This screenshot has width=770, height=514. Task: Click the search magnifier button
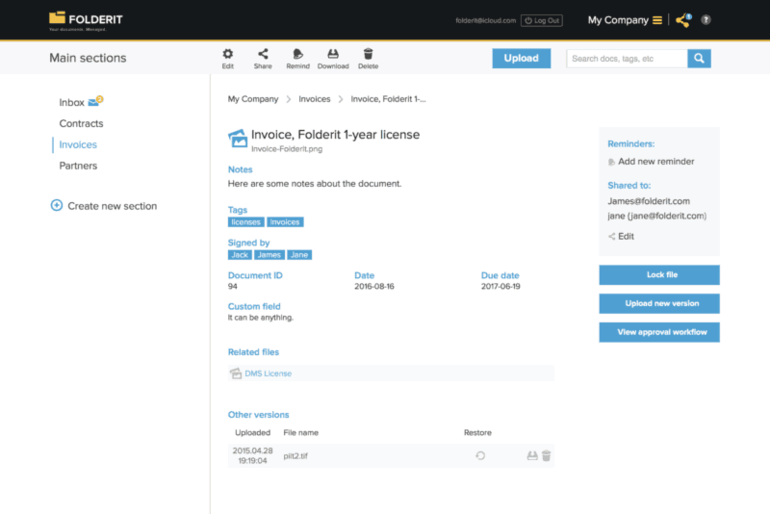point(699,58)
